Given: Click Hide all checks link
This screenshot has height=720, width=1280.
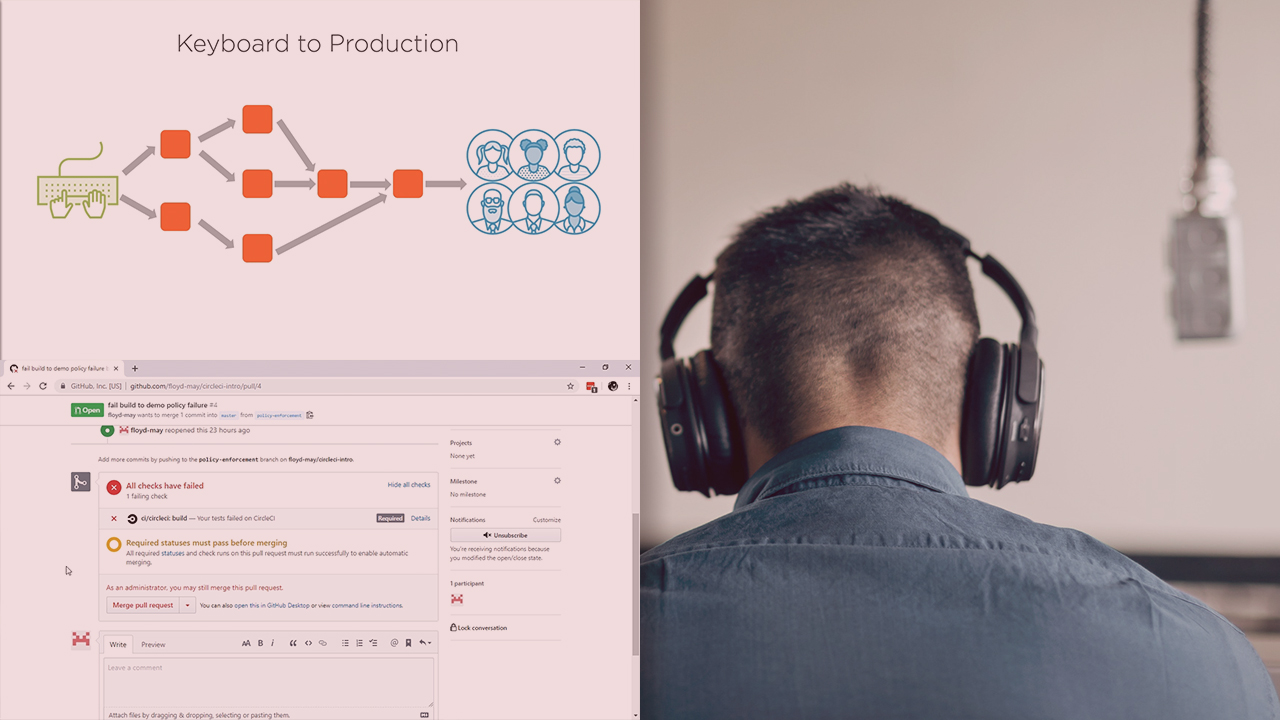Looking at the screenshot, I should (409, 485).
